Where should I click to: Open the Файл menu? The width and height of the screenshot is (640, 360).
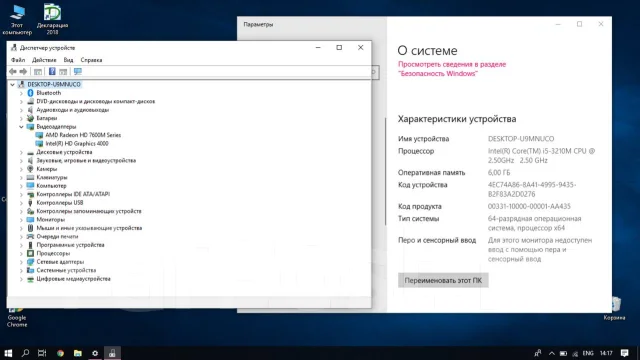[18, 60]
